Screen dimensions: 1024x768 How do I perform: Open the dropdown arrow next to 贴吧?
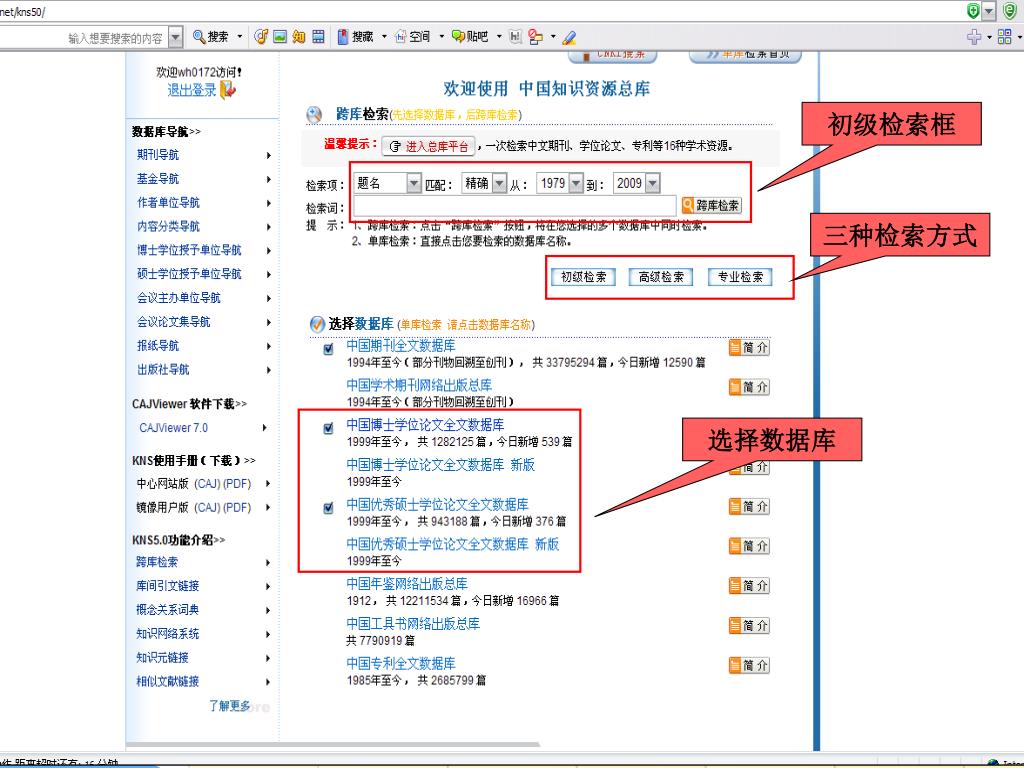coord(498,37)
